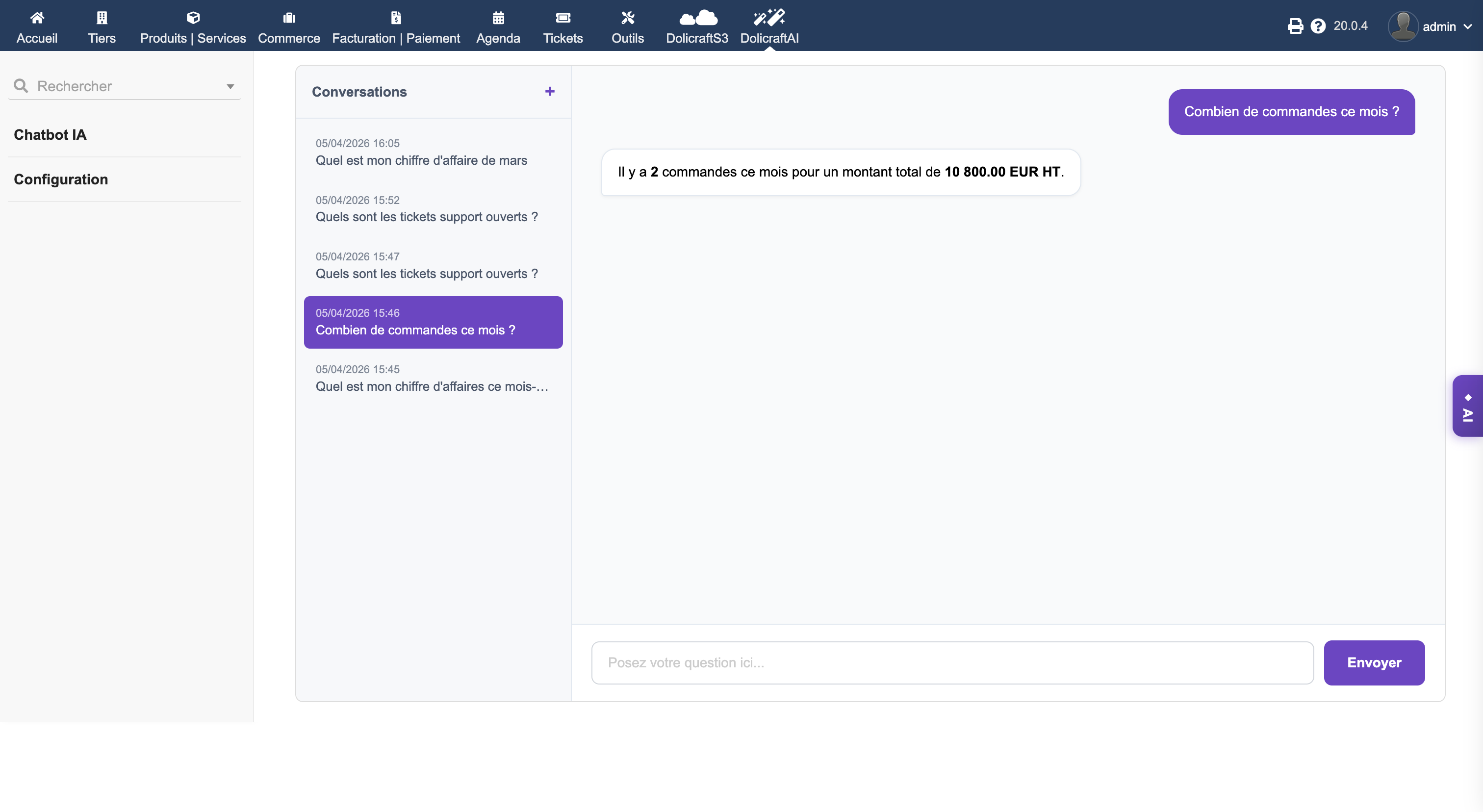
Task: Click the Accueil home icon
Action: coord(37,18)
